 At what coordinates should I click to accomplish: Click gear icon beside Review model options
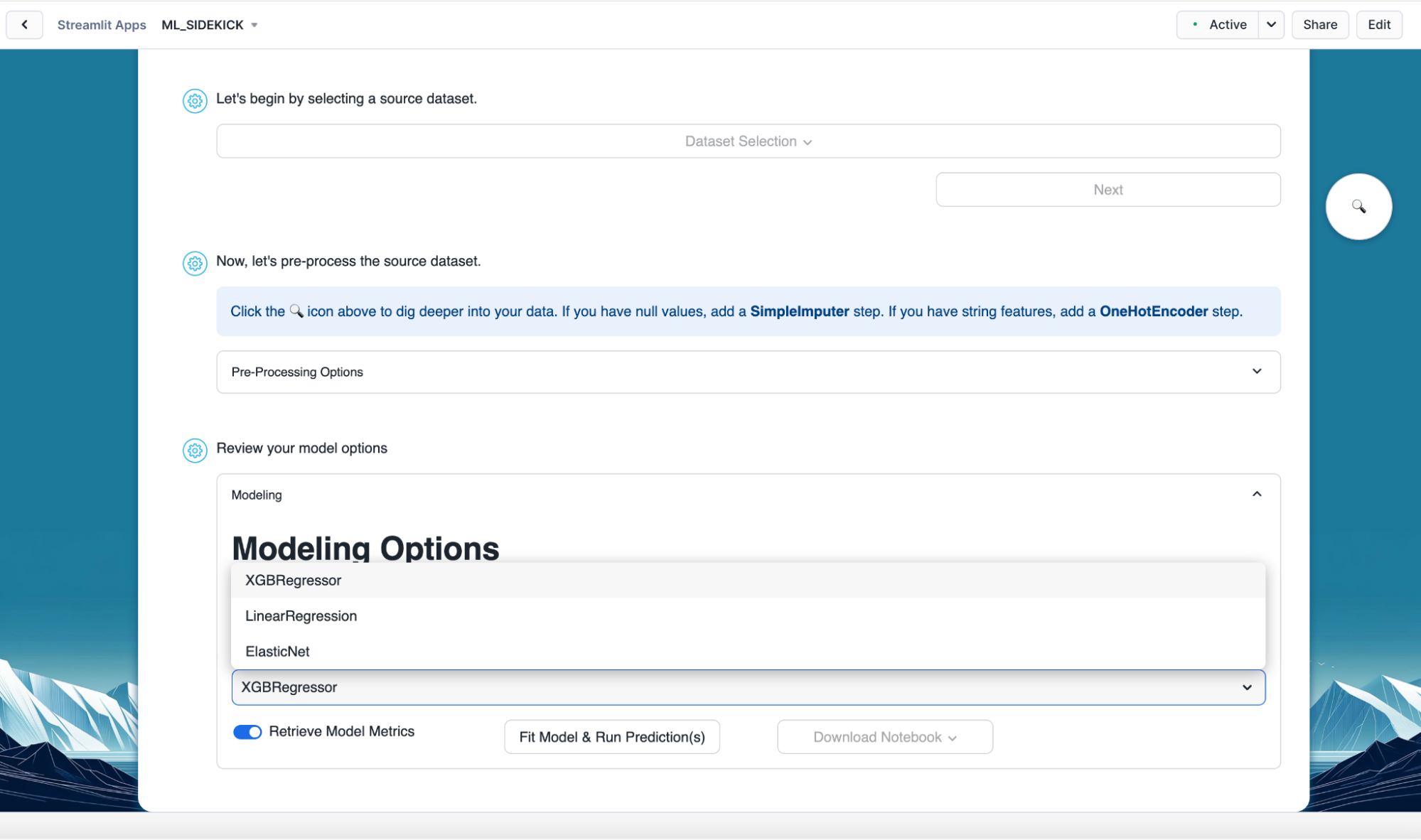[x=195, y=450]
